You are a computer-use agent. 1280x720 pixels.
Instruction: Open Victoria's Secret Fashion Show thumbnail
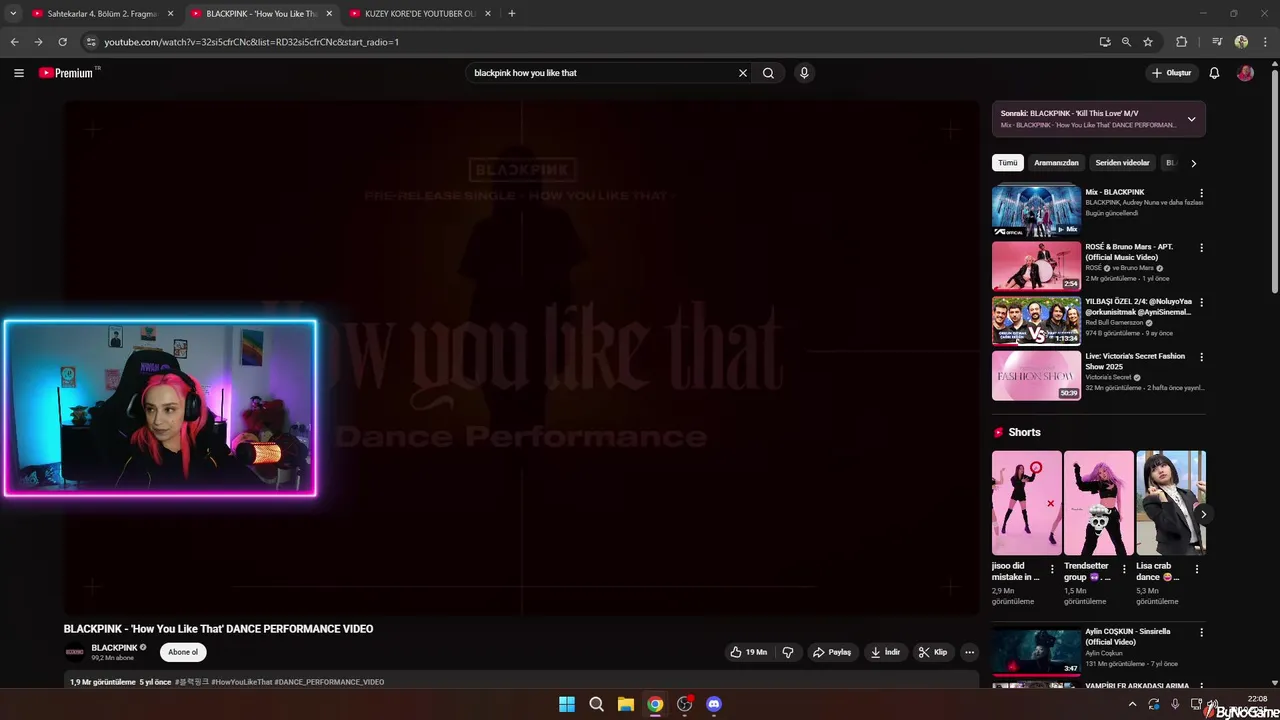click(1036, 376)
